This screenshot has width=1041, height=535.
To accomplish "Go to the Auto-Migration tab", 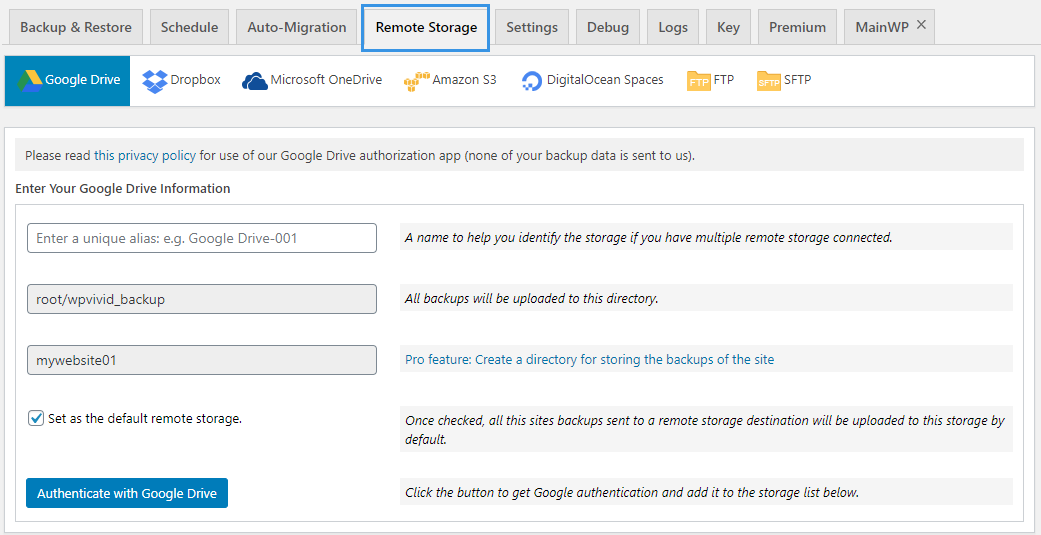I will [x=297, y=27].
